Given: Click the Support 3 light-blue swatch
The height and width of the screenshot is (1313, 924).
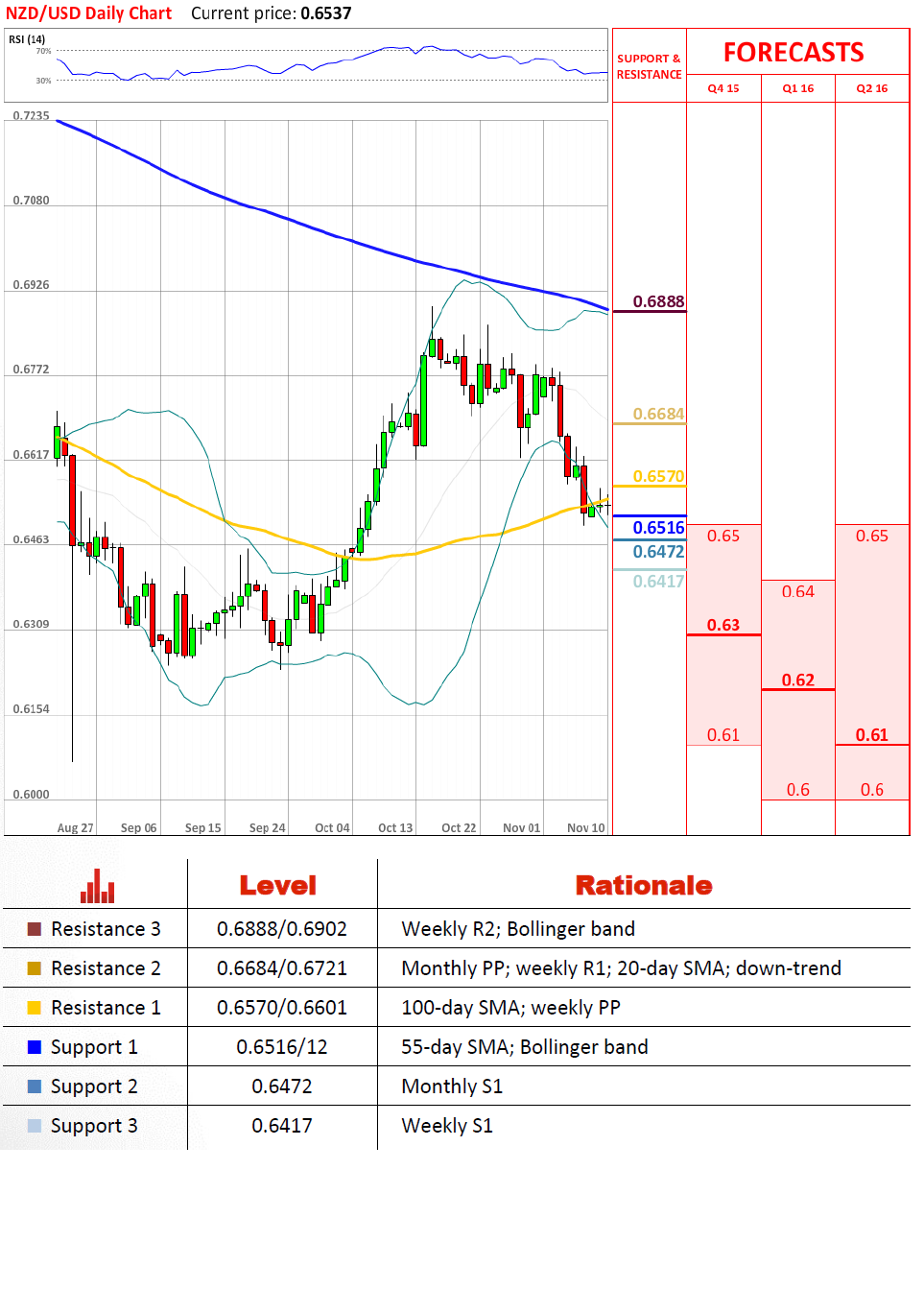Looking at the screenshot, I should click(x=35, y=1126).
